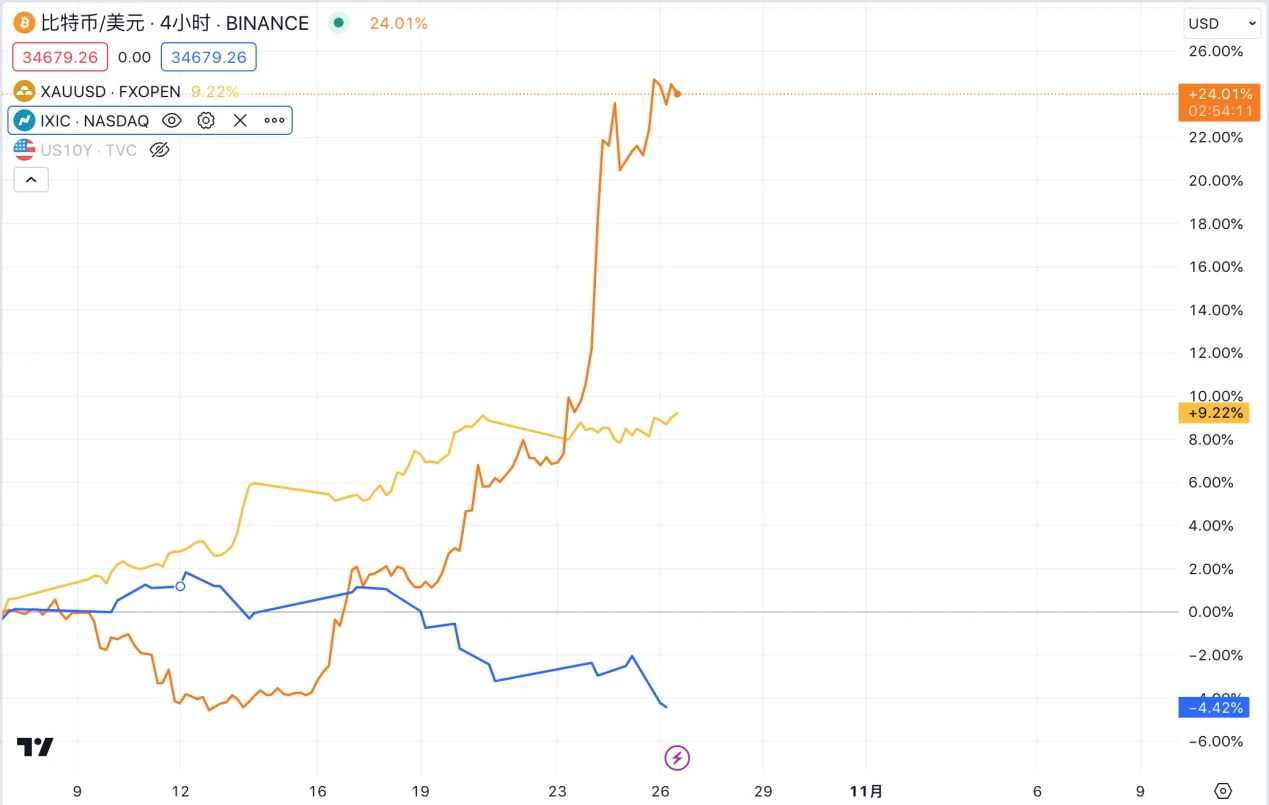
Task: Open IXIC NASDAQ settings gear
Action: pyautogui.click(x=206, y=121)
